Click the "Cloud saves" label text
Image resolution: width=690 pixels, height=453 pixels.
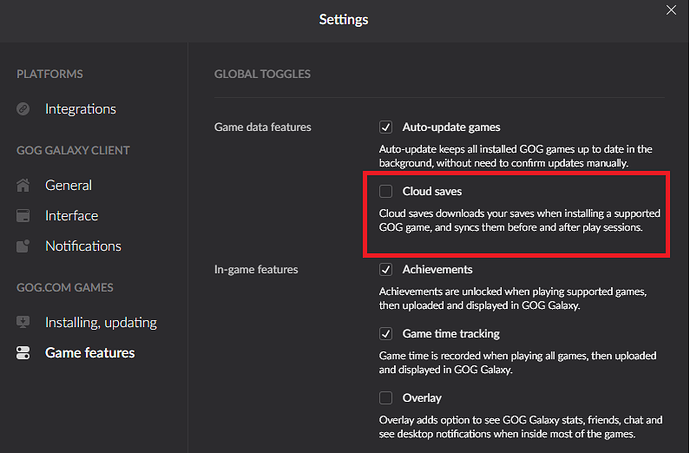[432, 191]
